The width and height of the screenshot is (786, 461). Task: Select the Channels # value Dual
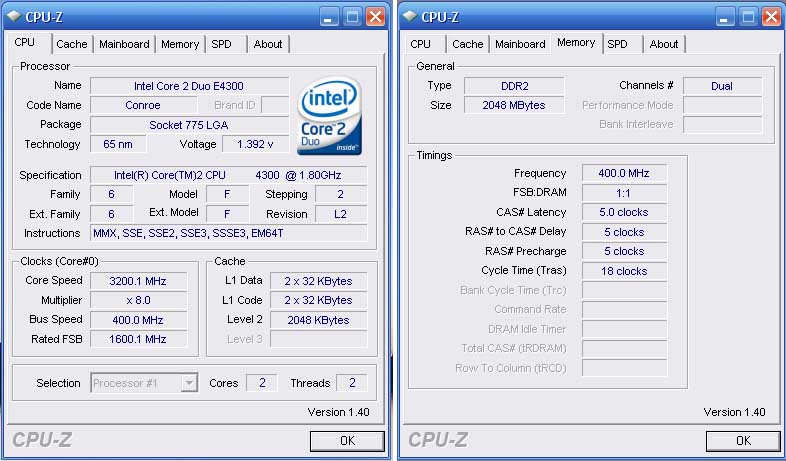point(722,86)
